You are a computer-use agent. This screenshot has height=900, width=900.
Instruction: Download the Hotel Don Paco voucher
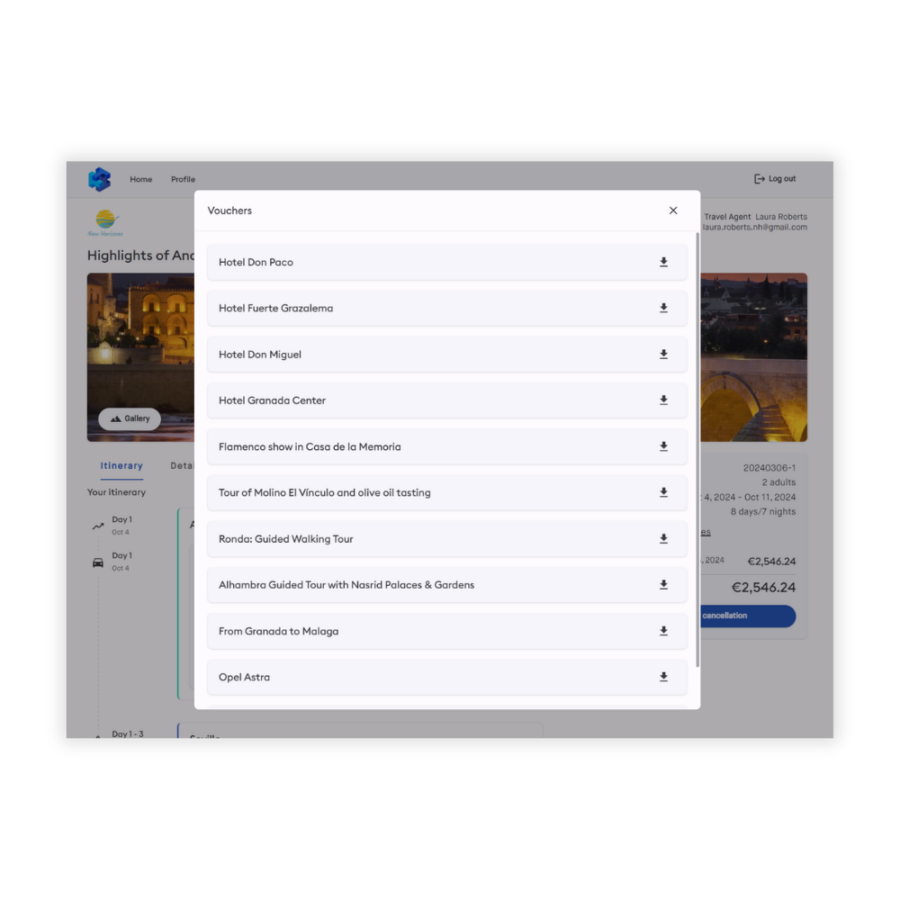664,262
